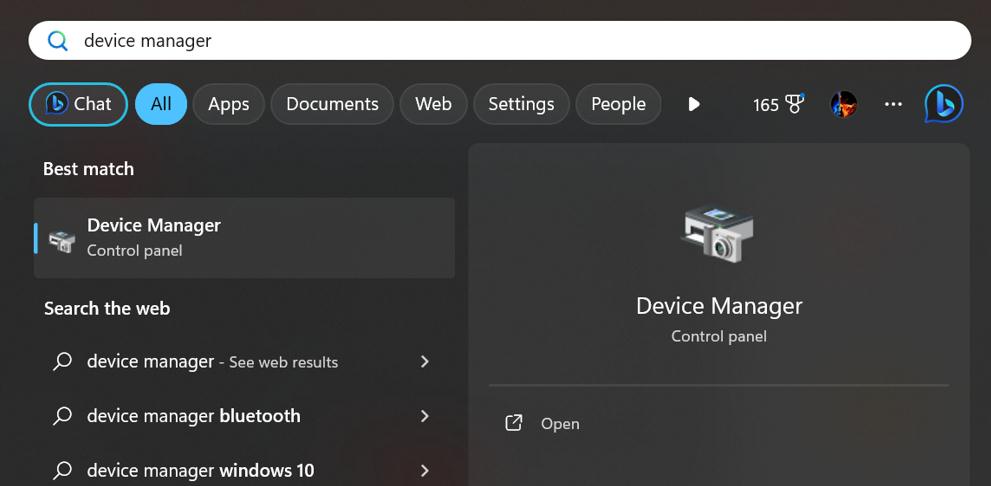Select the All filter tab

pos(161,104)
